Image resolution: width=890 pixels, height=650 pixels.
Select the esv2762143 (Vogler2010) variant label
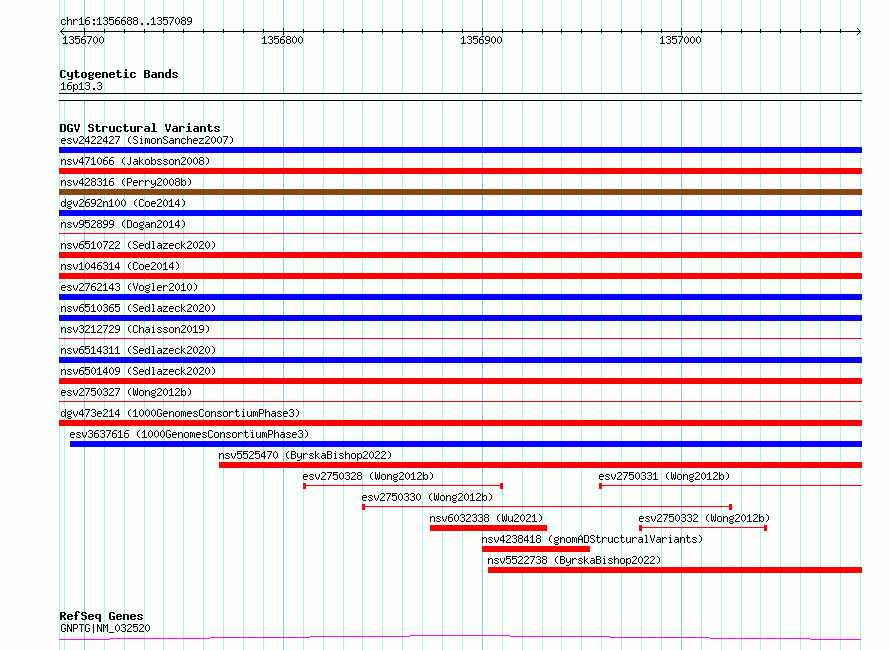(x=129, y=287)
